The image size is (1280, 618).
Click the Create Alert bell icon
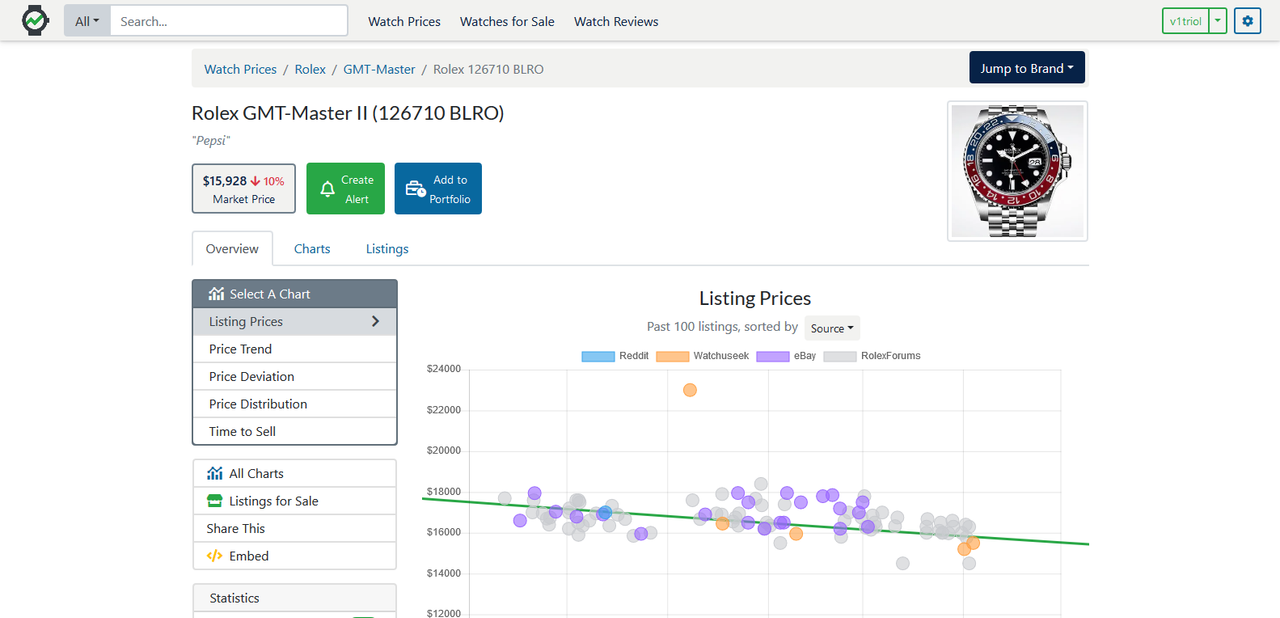tap(327, 189)
